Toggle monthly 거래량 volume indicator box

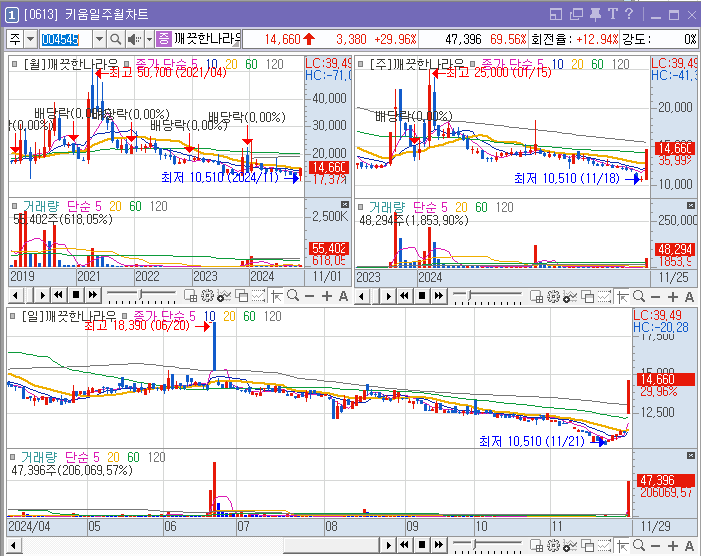pyautogui.click(x=15, y=206)
